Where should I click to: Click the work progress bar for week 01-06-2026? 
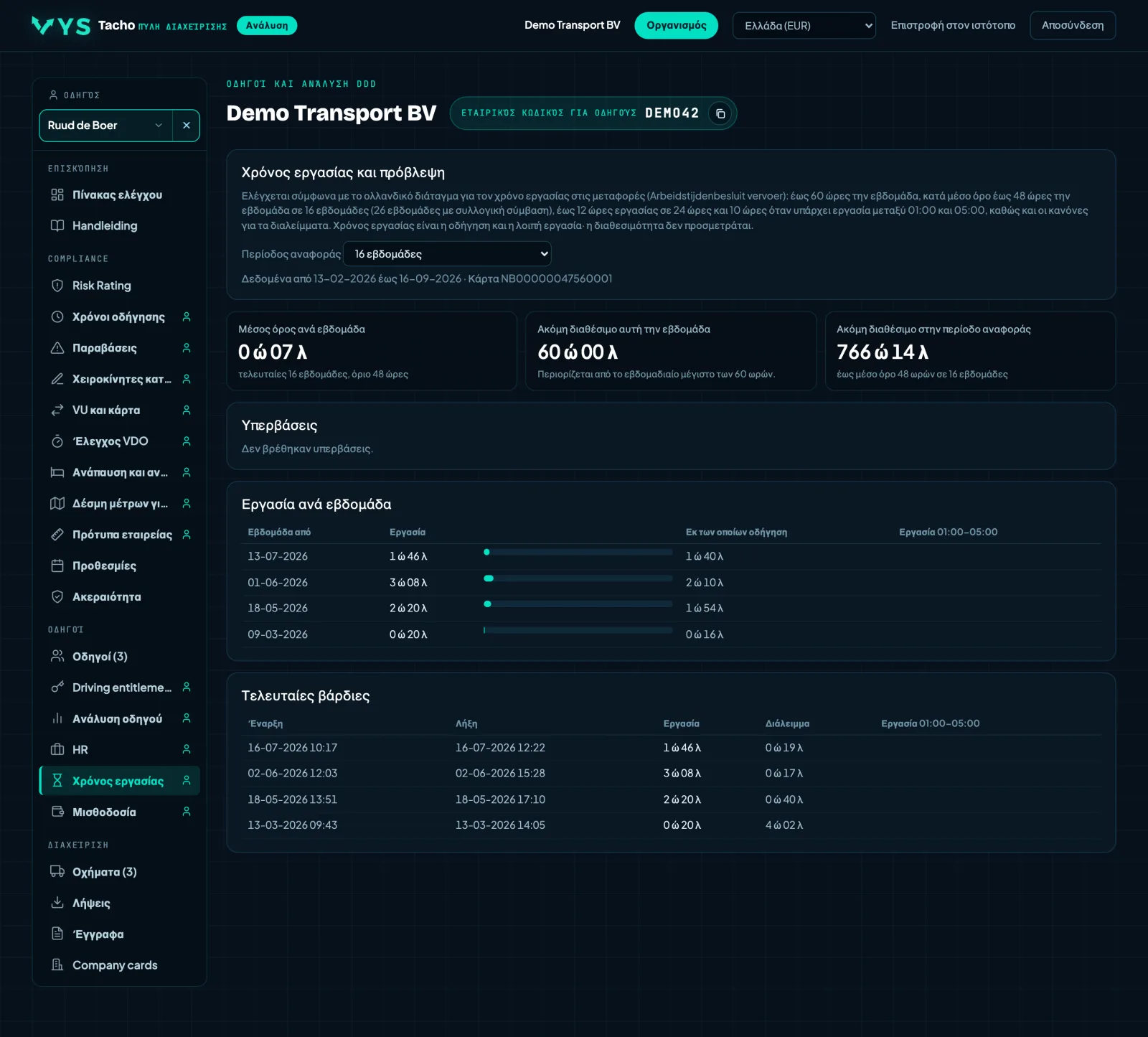(578, 578)
